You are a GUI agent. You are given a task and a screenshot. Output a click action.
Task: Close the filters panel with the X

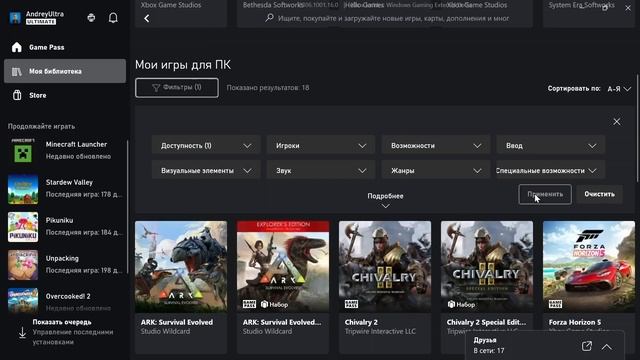pos(617,122)
